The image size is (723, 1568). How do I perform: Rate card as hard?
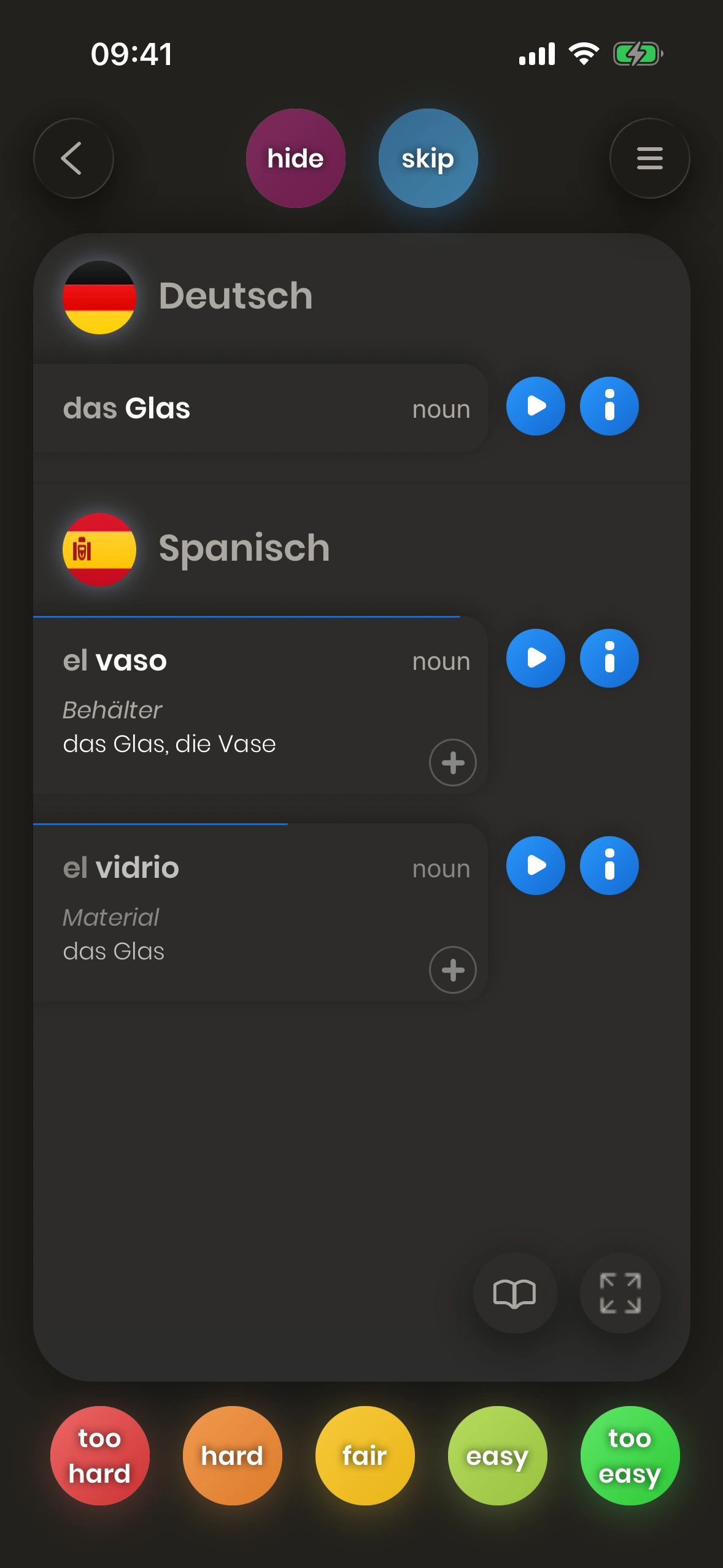pos(232,1456)
